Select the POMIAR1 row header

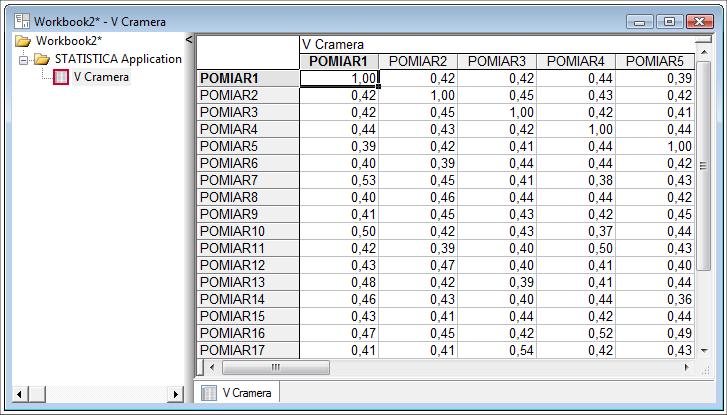(248, 78)
